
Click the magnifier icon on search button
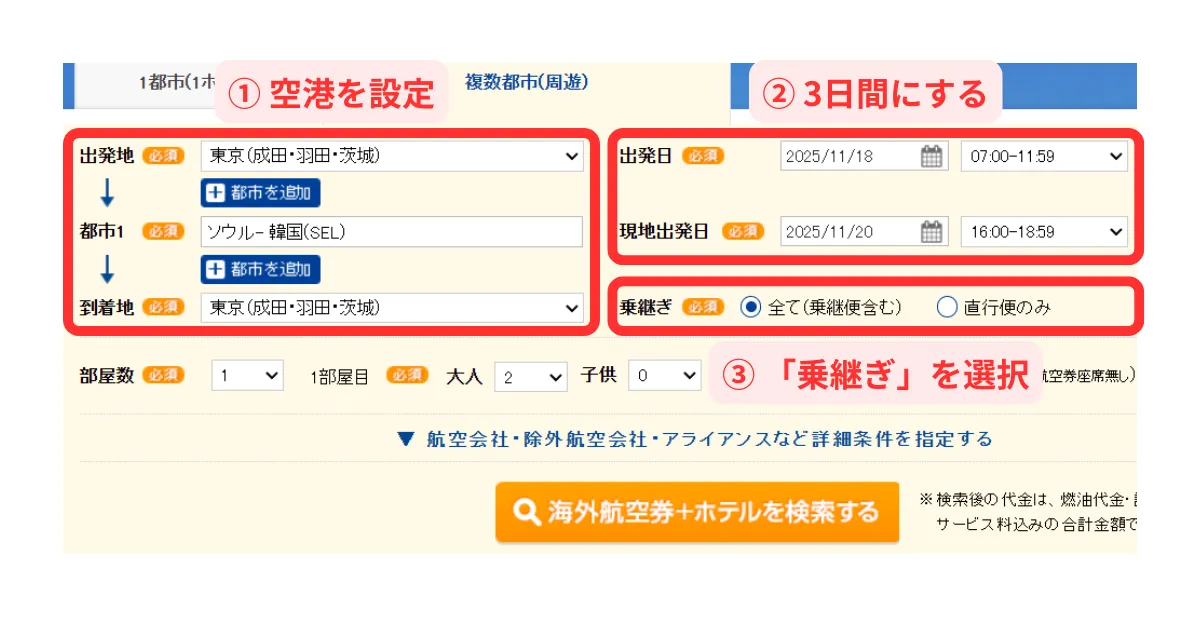coord(526,512)
